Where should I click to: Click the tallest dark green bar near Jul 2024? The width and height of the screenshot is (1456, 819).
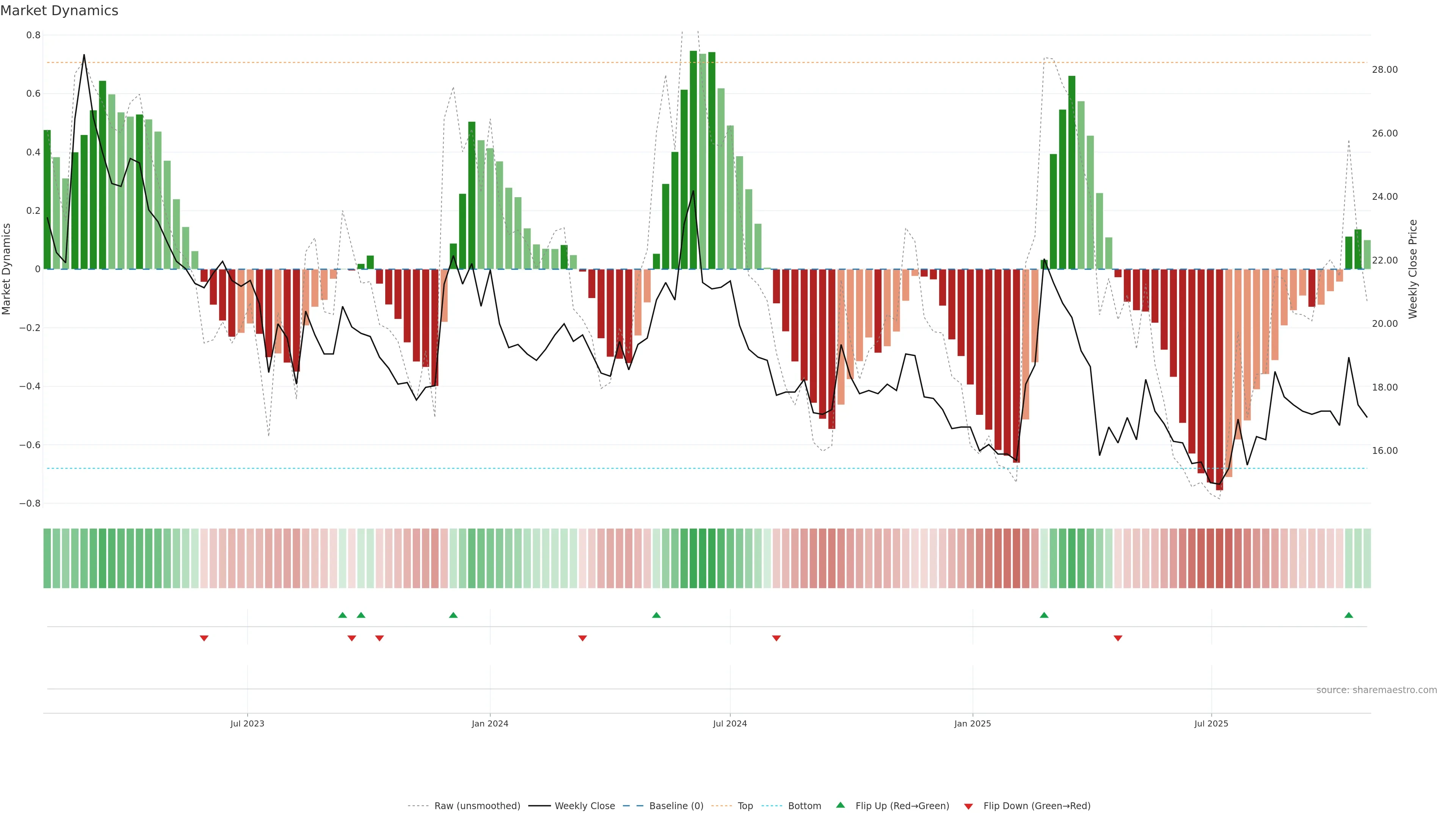[x=693, y=158]
